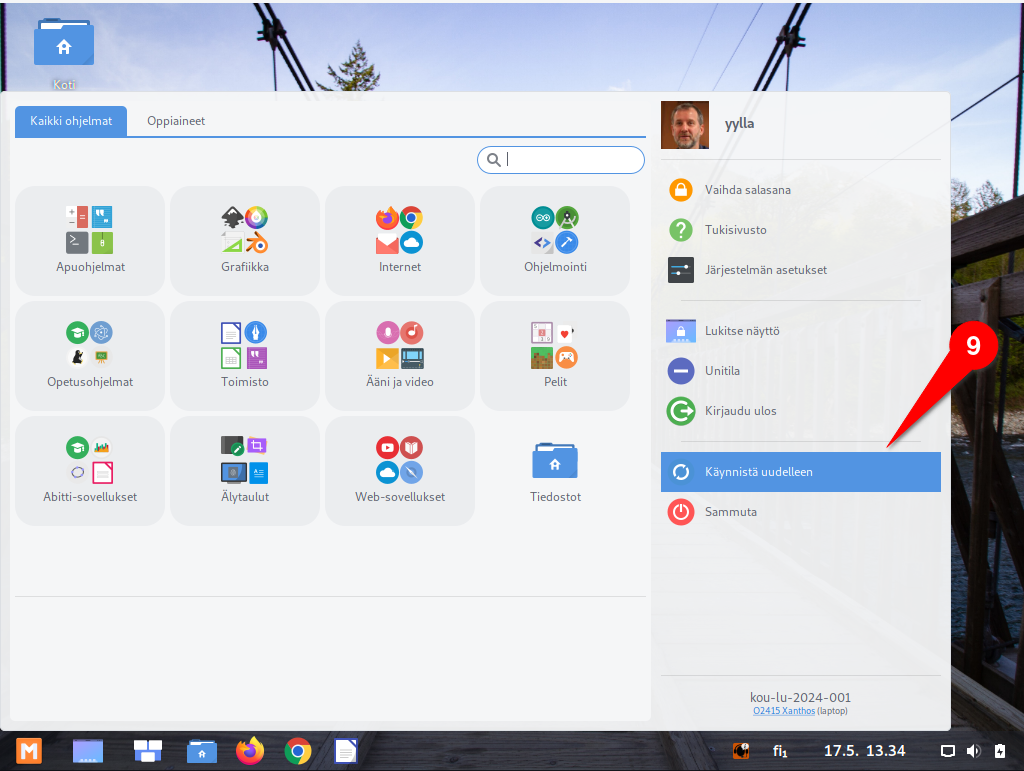The height and width of the screenshot is (771, 1024).
Task: Click the volume speaker tray icon
Action: [973, 751]
